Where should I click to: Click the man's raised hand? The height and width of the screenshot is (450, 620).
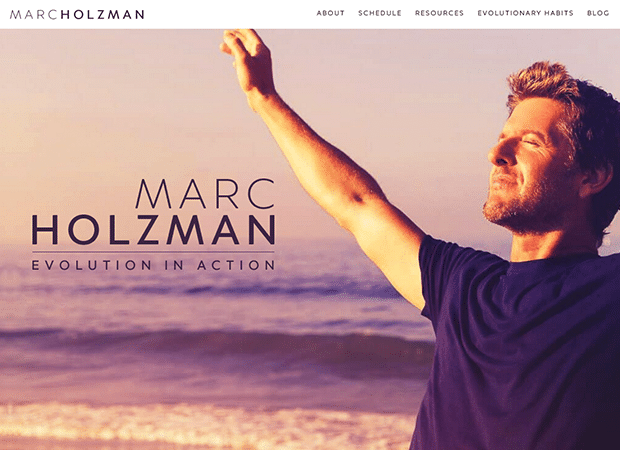coord(247,59)
